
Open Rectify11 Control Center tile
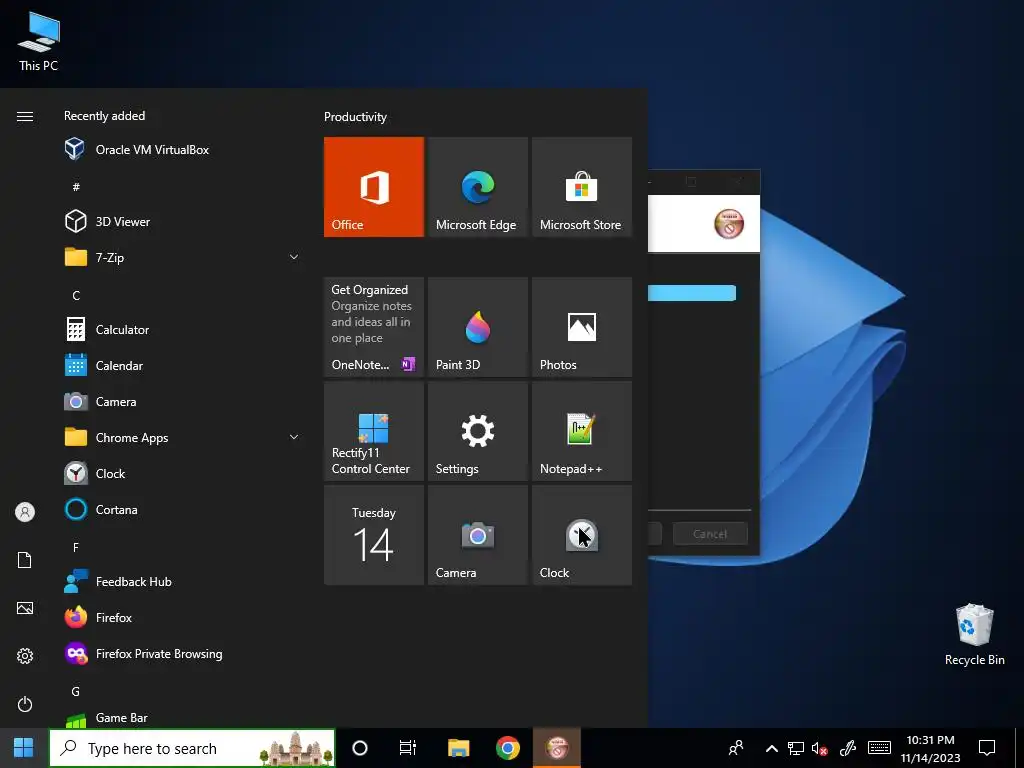[x=374, y=431]
